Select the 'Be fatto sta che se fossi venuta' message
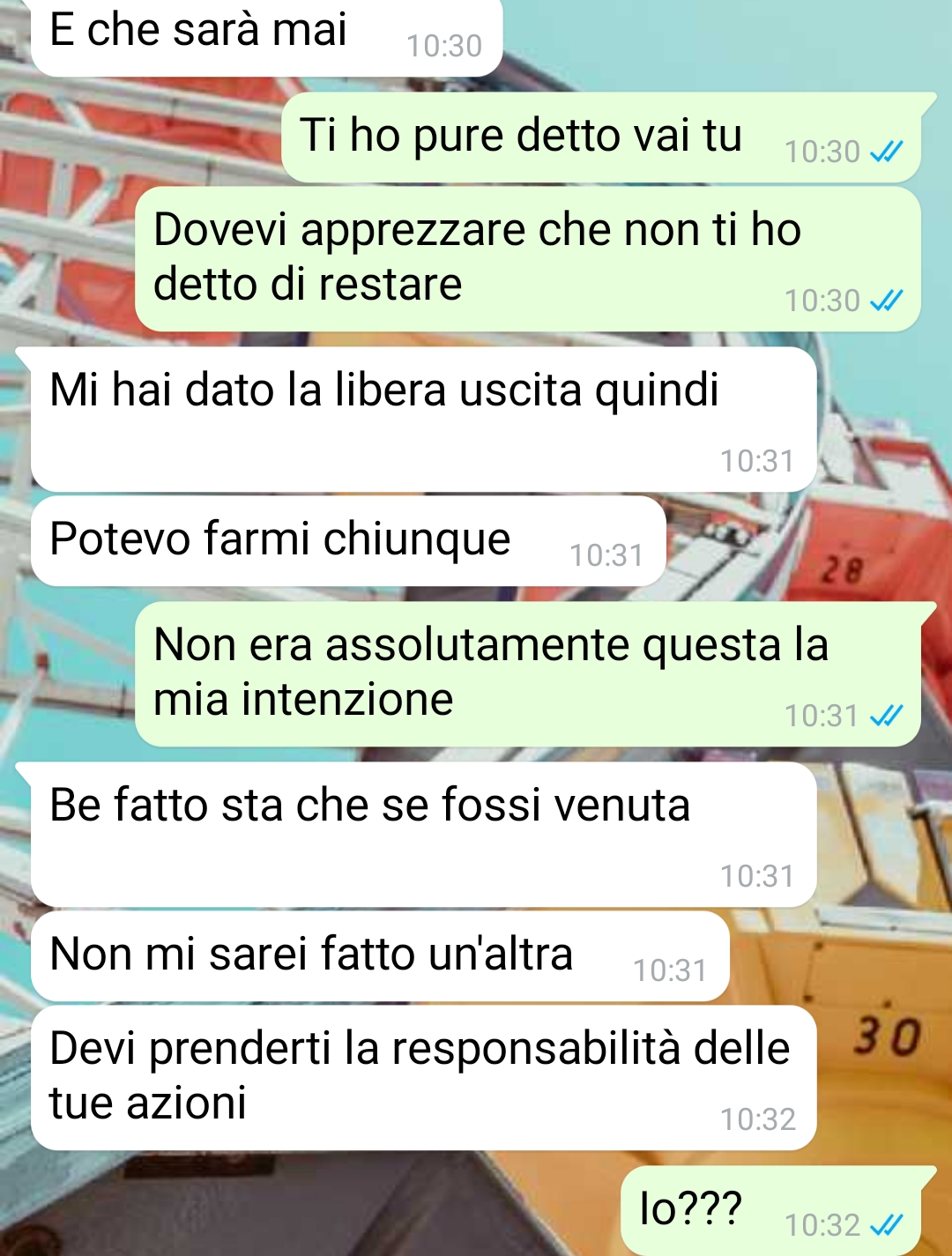The width and height of the screenshot is (952, 1256). coord(424,835)
